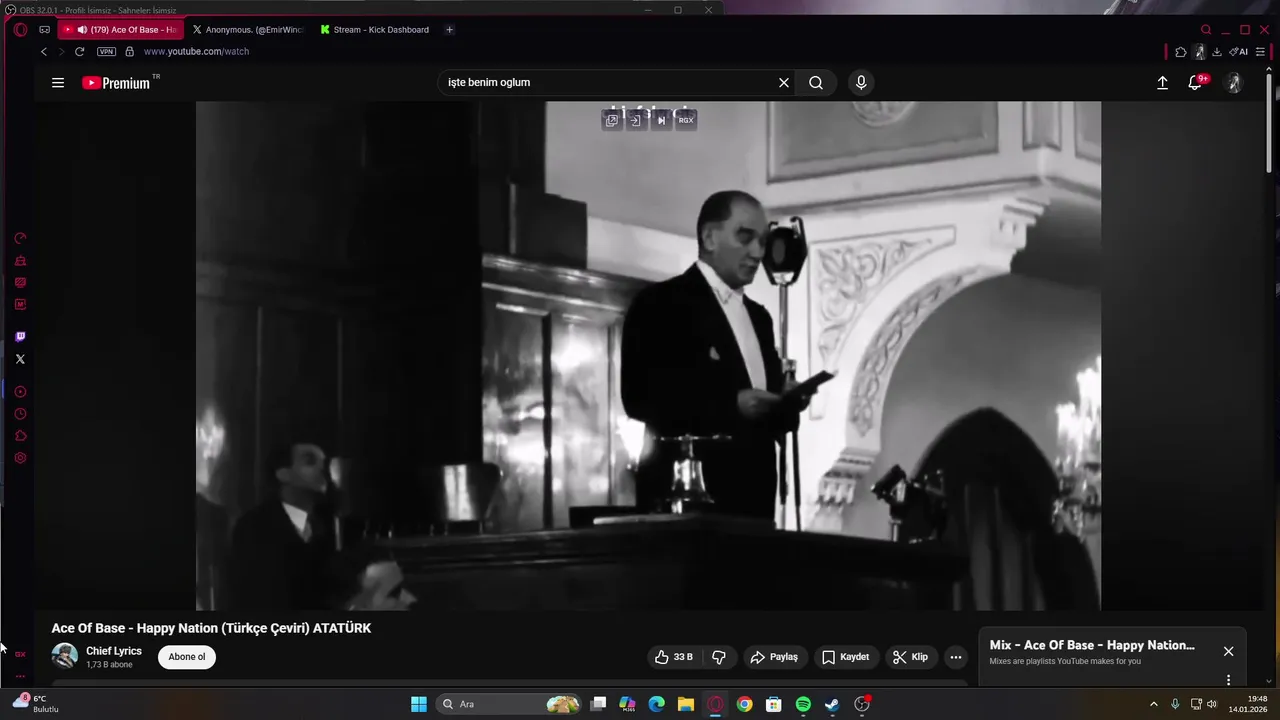
Task: Clear the search query text
Action: pos(784,83)
